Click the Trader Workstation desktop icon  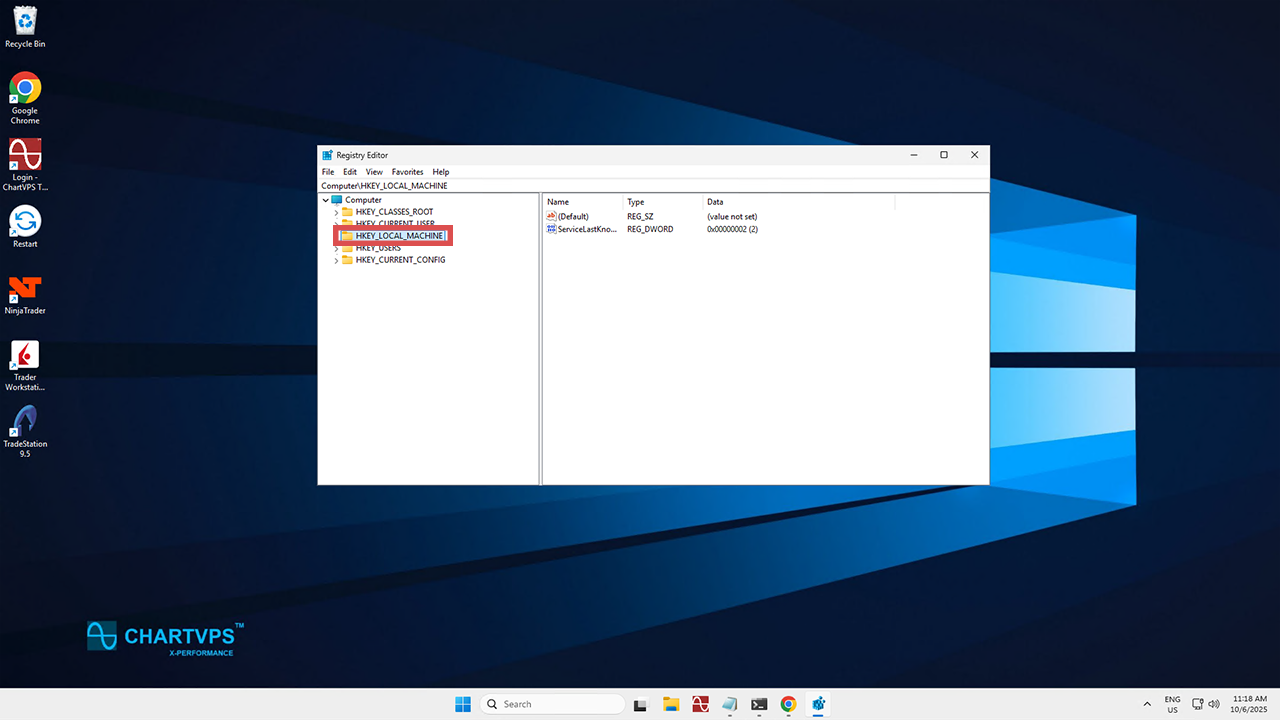pyautogui.click(x=25, y=356)
